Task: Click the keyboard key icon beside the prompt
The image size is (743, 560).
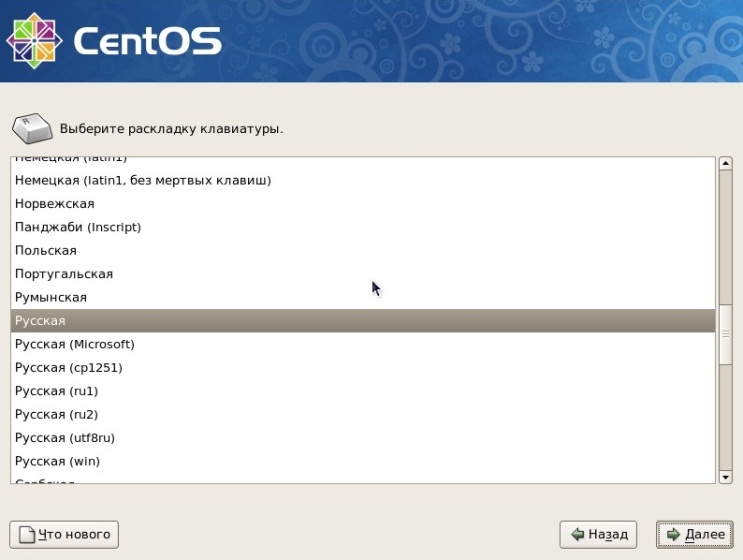Action: (32, 128)
